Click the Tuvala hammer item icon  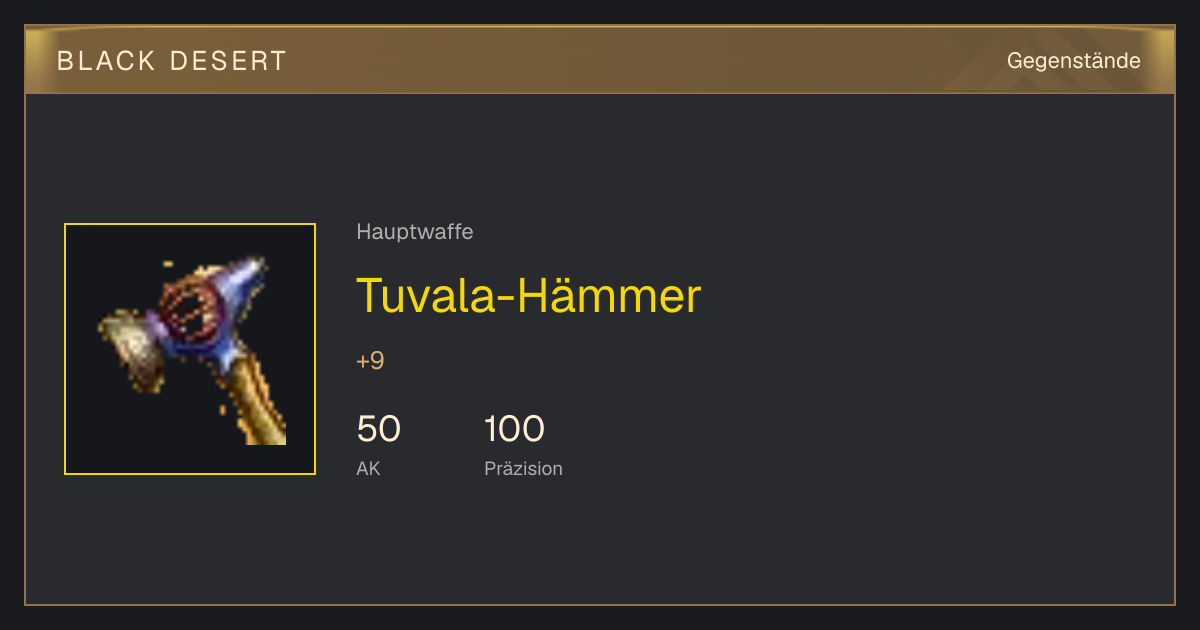(190, 349)
